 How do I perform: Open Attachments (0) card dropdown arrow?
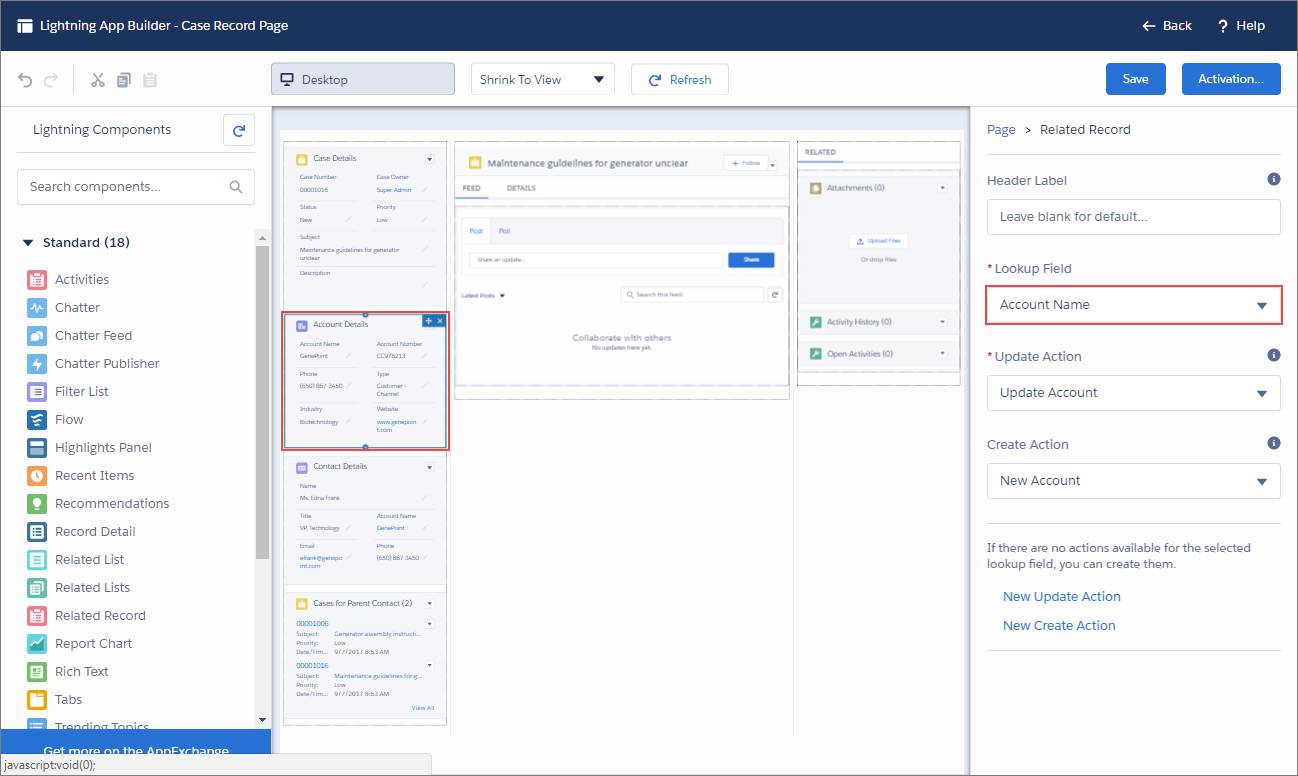click(x=942, y=188)
